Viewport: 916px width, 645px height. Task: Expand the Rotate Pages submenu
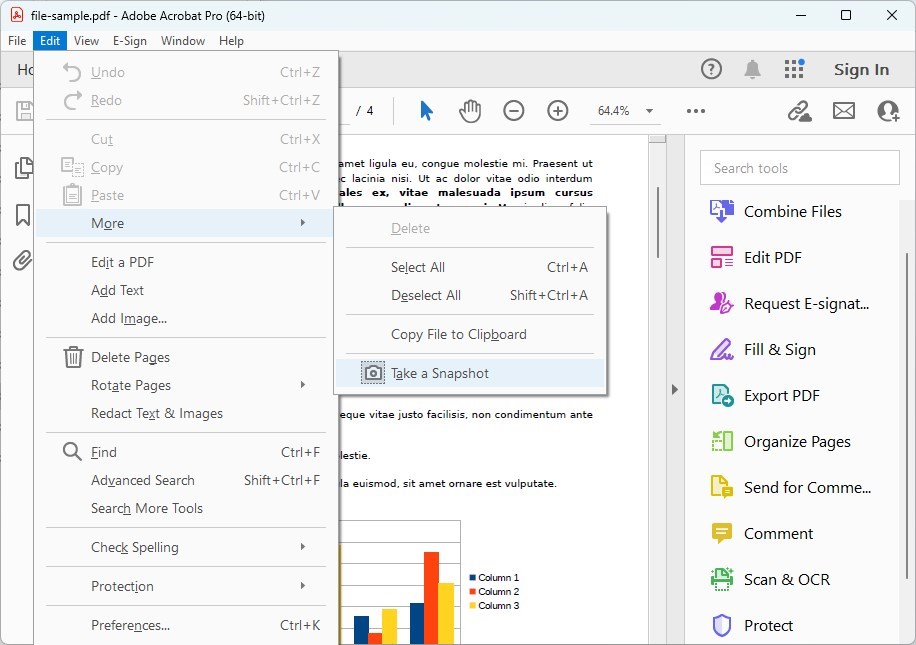(x=130, y=384)
